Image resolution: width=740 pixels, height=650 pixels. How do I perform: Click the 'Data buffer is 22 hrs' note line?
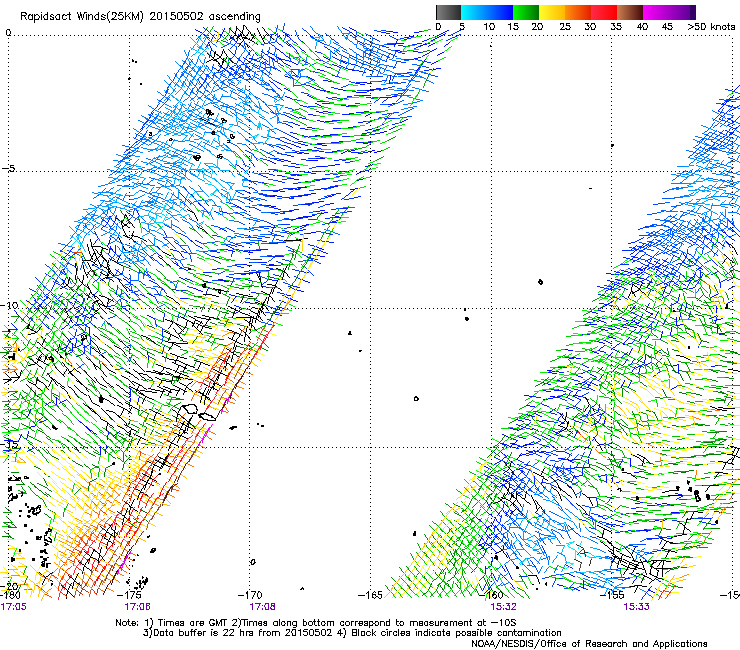point(352,633)
